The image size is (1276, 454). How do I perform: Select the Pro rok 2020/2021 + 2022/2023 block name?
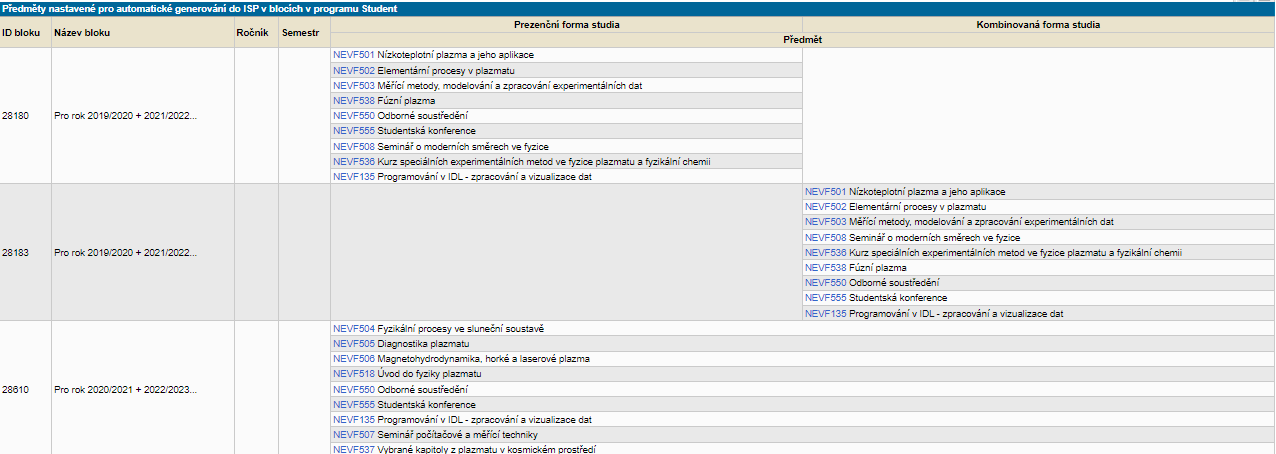click(x=125, y=389)
